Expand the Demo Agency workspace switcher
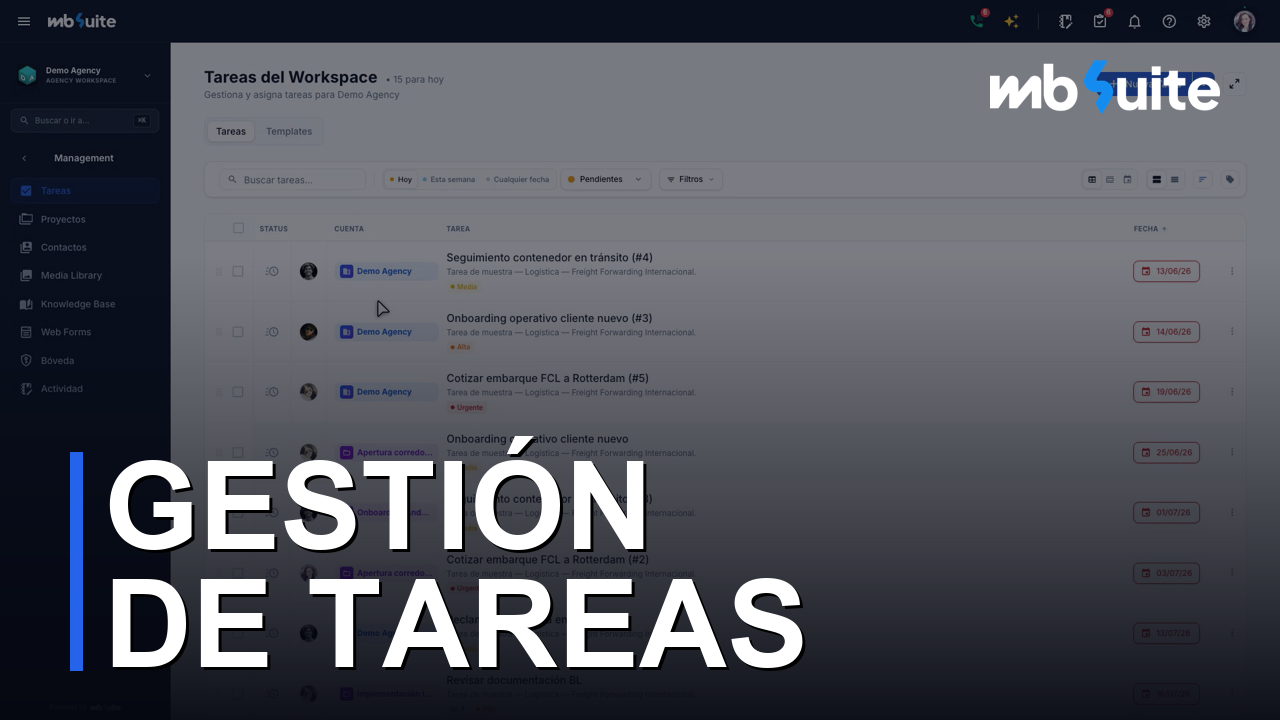This screenshot has width=1280, height=720. (x=85, y=75)
